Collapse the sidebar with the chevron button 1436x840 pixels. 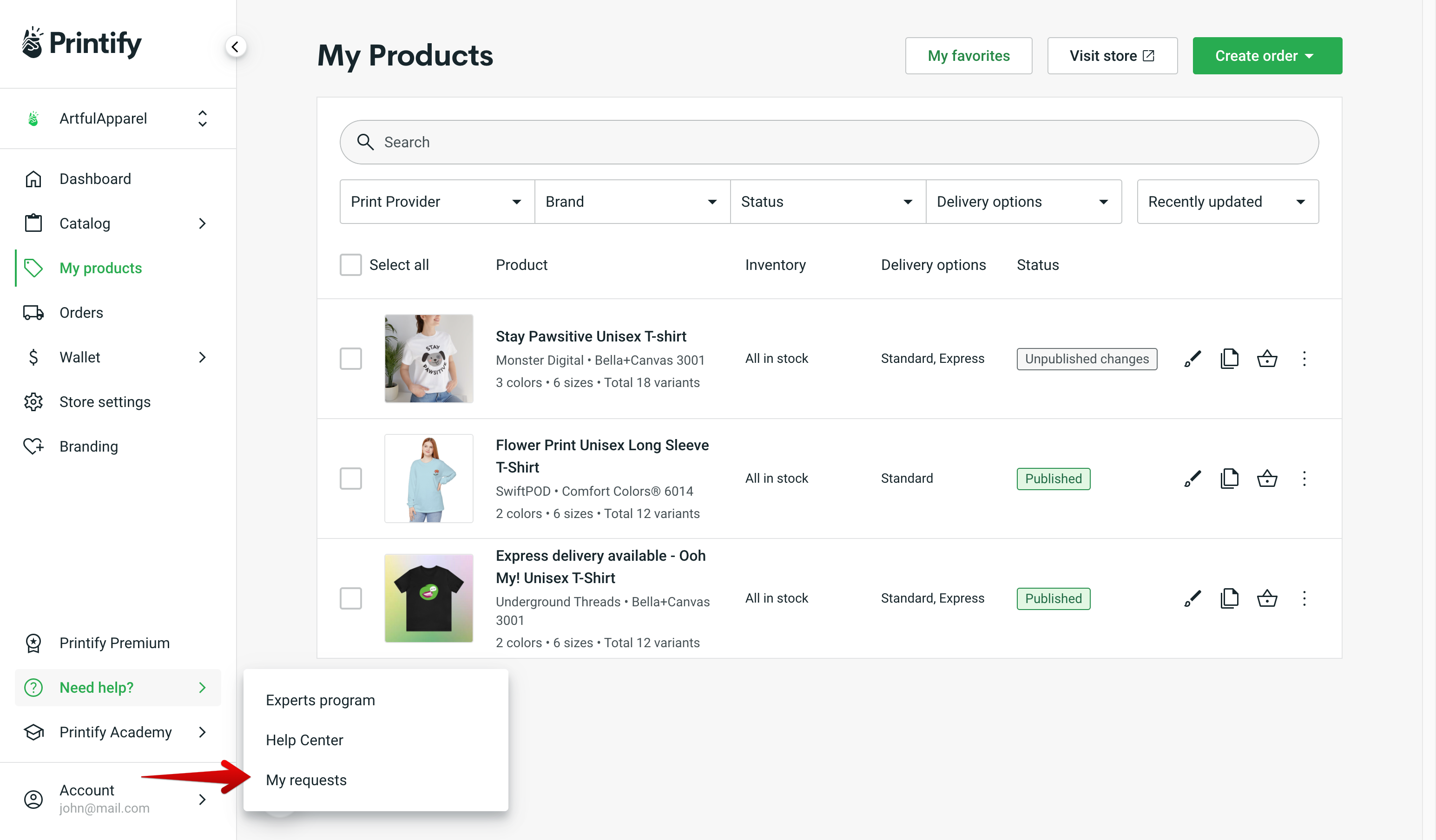point(236,46)
